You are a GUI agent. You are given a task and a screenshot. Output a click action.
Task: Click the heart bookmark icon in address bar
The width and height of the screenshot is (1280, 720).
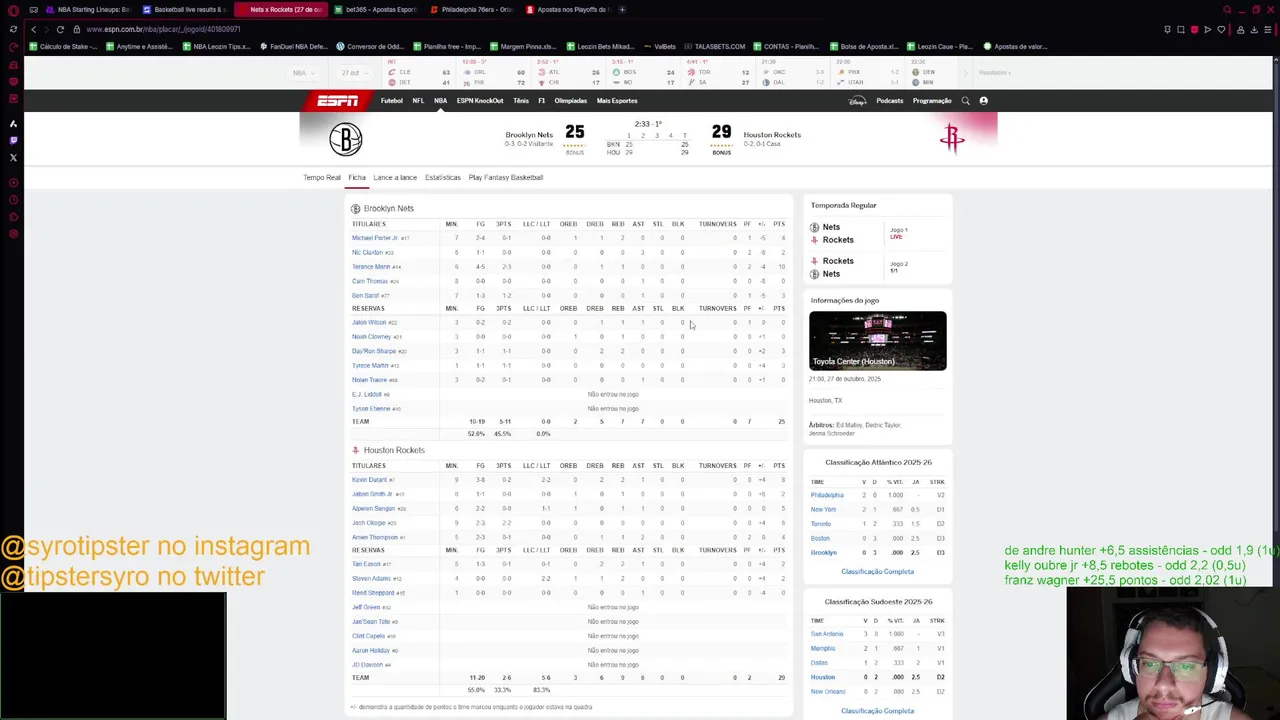(x=1221, y=29)
